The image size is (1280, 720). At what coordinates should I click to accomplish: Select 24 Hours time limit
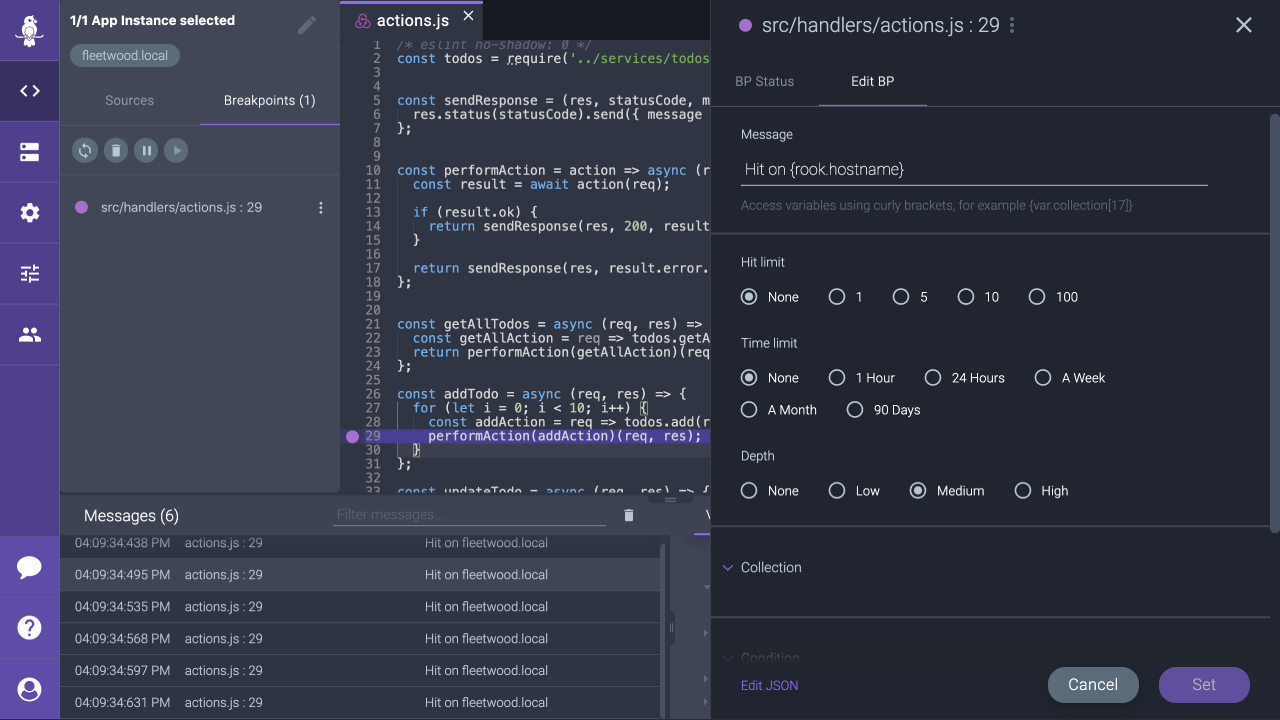[x=933, y=378]
